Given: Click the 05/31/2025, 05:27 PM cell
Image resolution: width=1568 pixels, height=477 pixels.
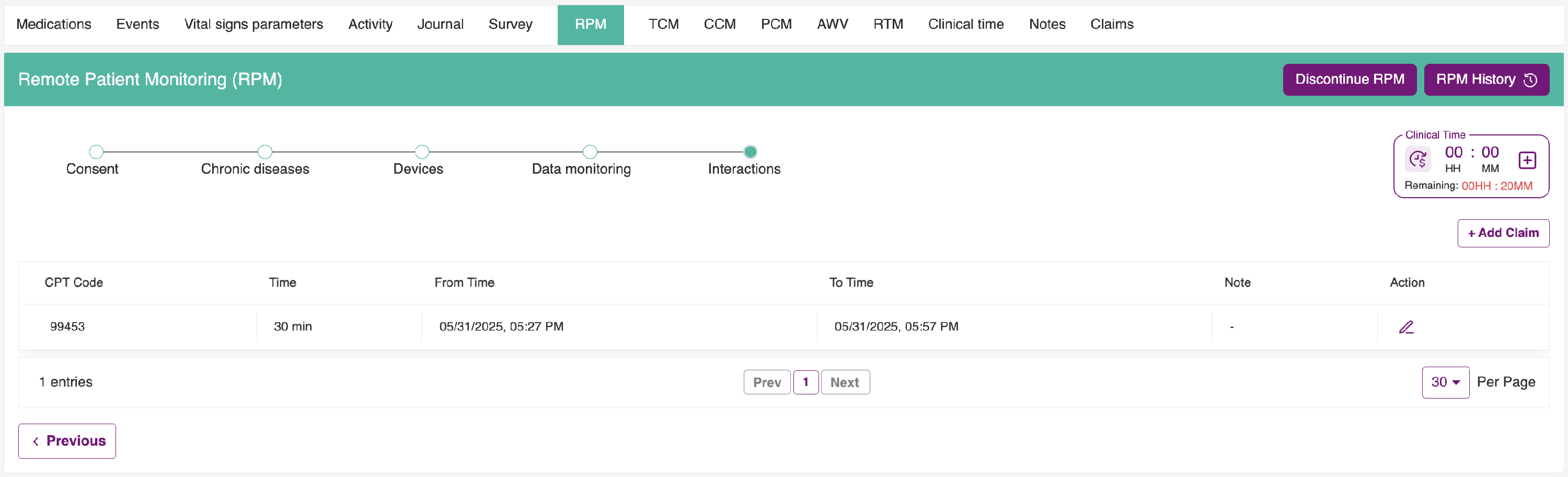Looking at the screenshot, I should (x=502, y=326).
